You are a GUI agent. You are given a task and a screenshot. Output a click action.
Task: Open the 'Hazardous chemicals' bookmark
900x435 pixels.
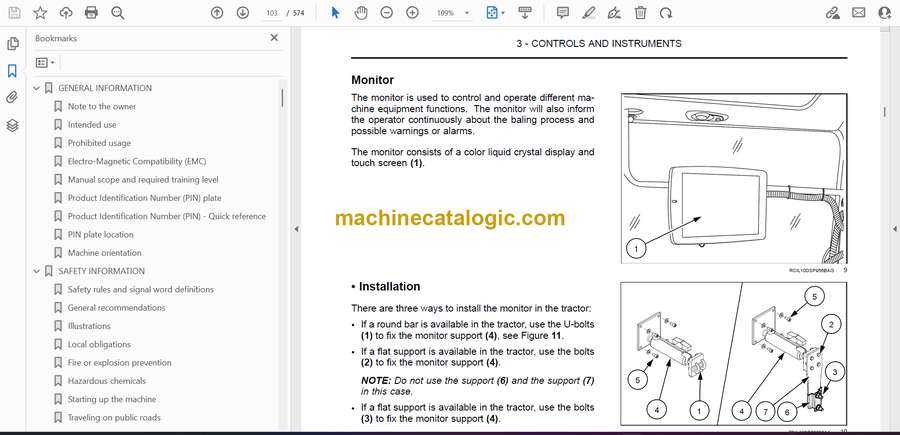(x=107, y=381)
